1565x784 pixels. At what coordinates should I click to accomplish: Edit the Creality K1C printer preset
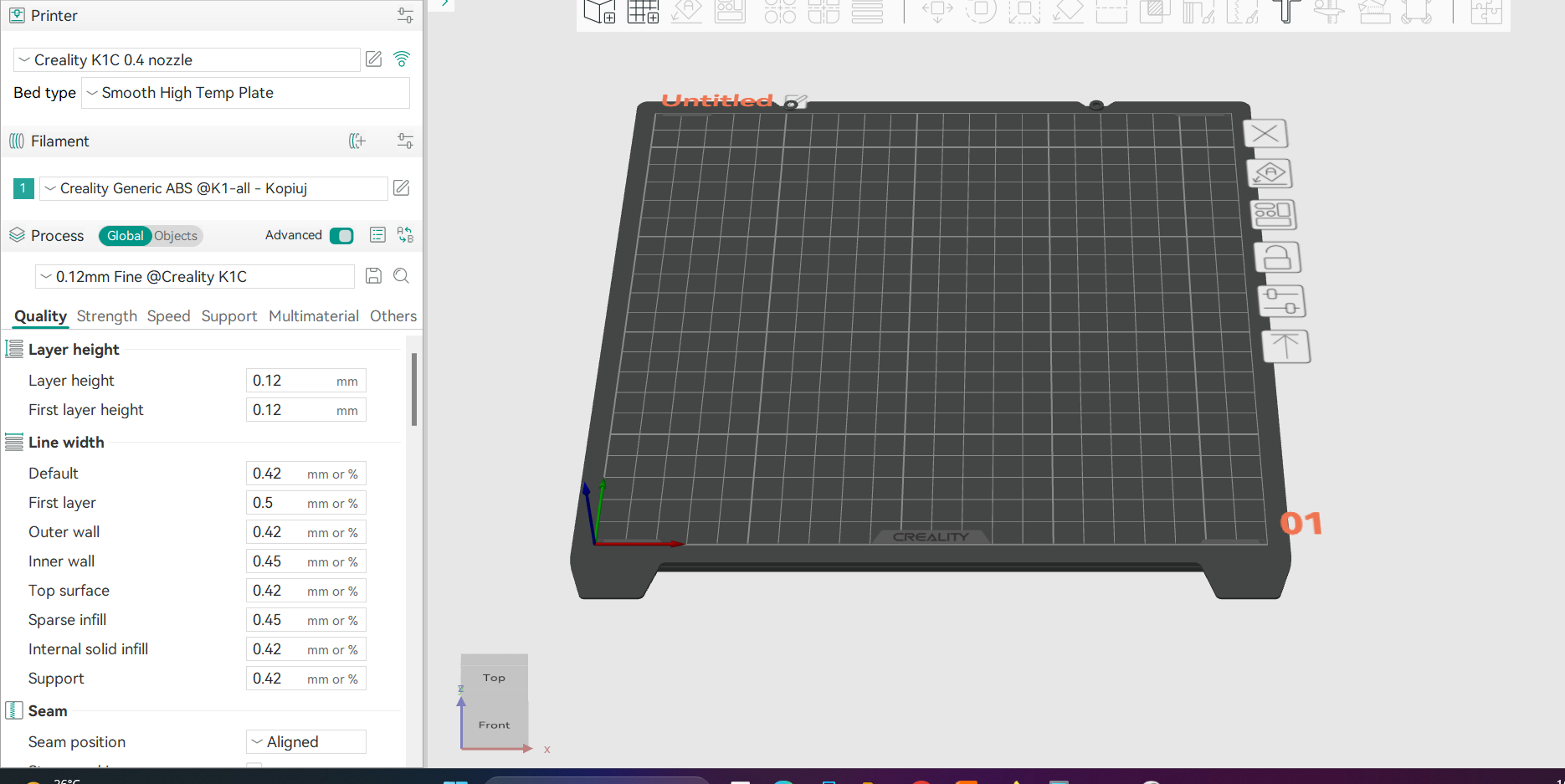[374, 59]
